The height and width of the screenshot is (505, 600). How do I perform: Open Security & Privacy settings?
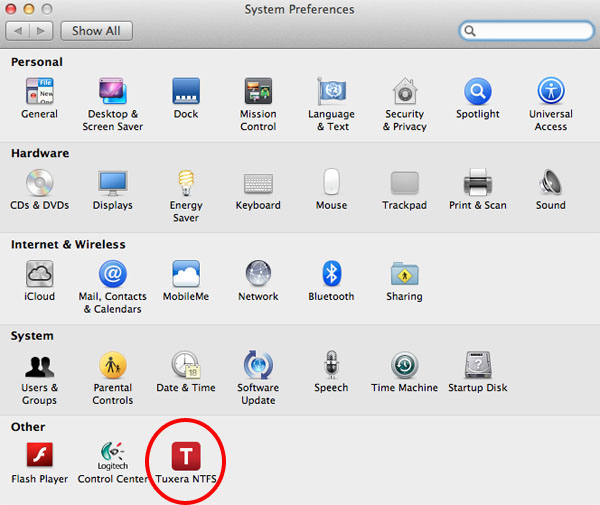(x=404, y=92)
